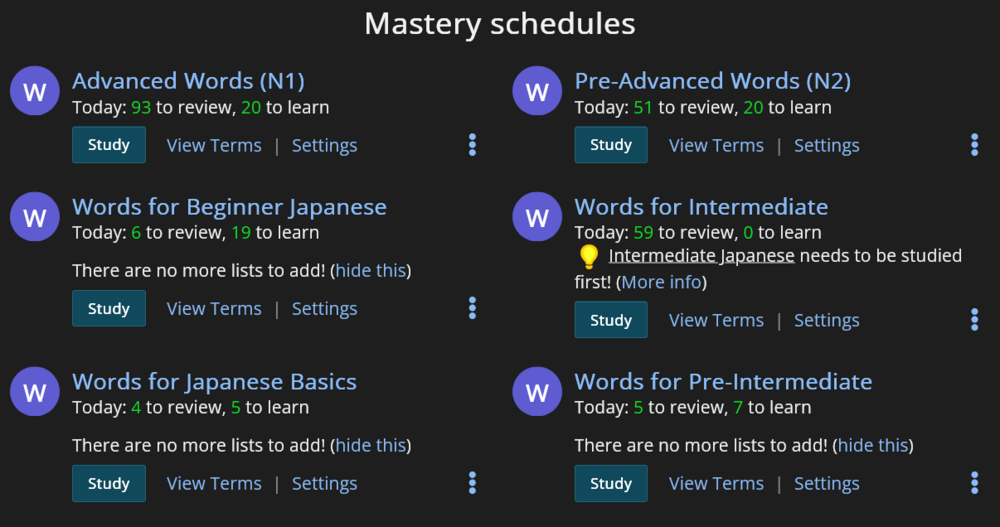Open Settings for Words for Beginner Japanese
The height and width of the screenshot is (527, 1000).
tap(324, 309)
